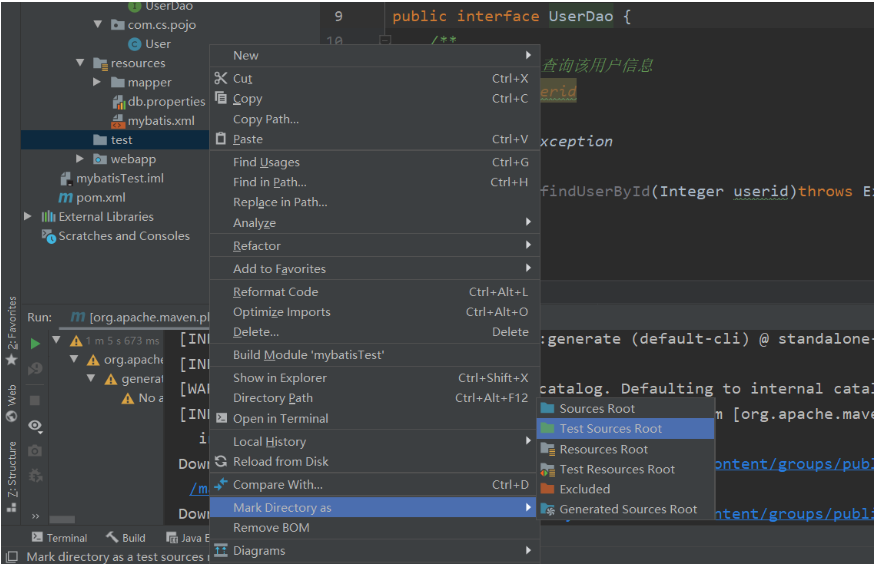Click the Diagrams icon
Image resolution: width=875 pixels, height=564 pixels.
(221, 550)
